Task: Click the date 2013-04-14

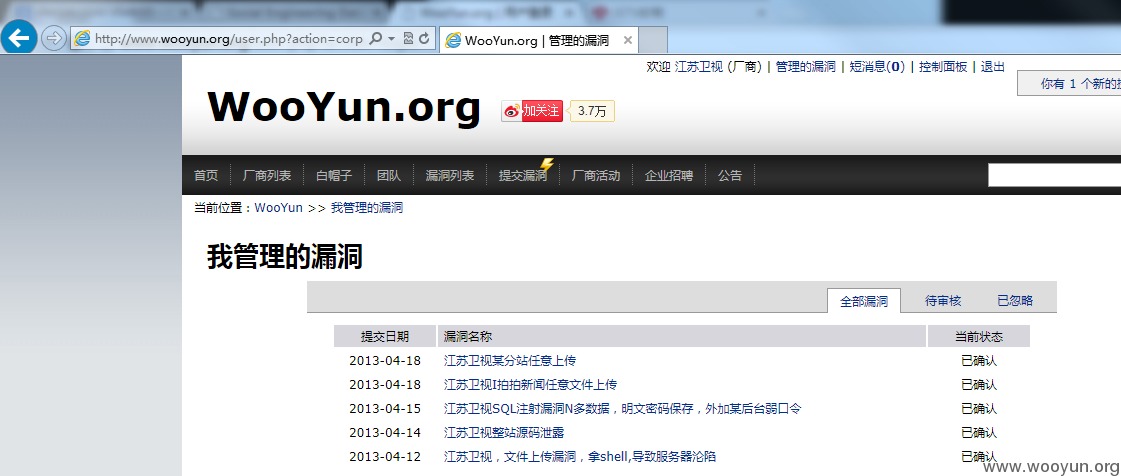Action: click(385, 432)
